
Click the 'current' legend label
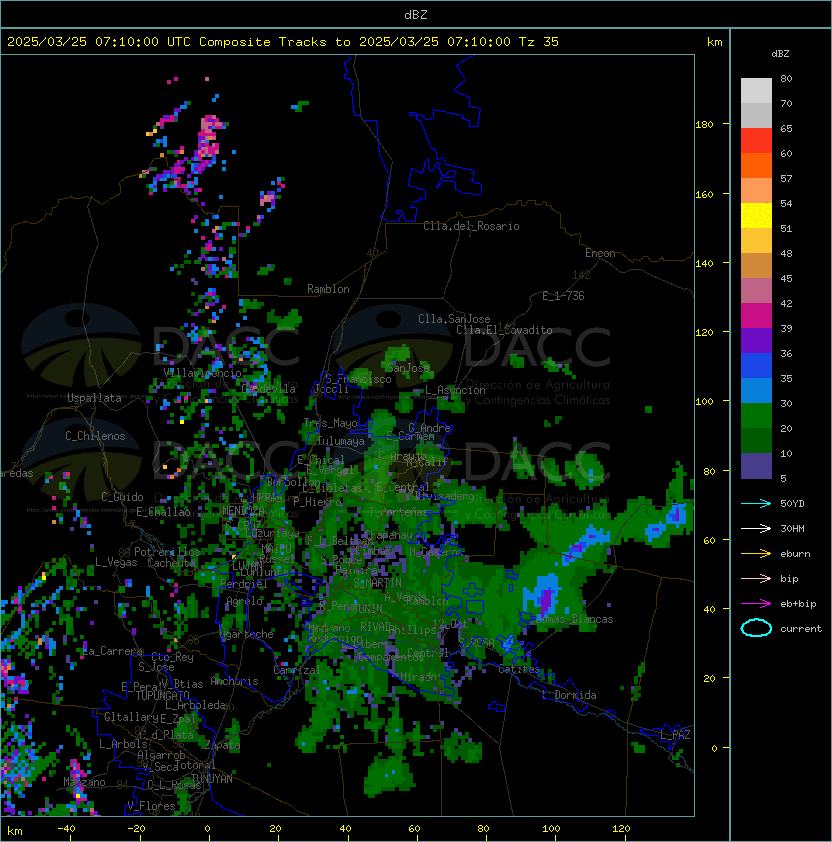[801, 629]
